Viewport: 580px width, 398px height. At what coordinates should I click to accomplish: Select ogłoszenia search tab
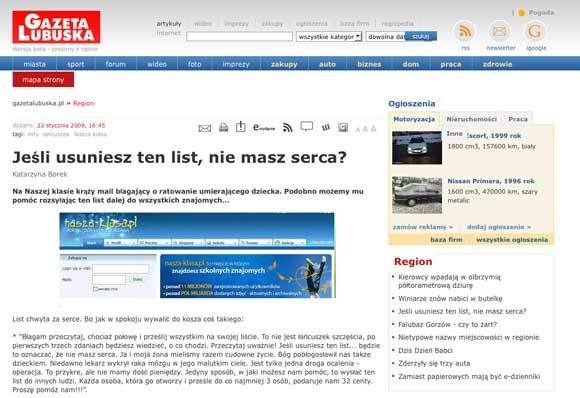coord(311,24)
